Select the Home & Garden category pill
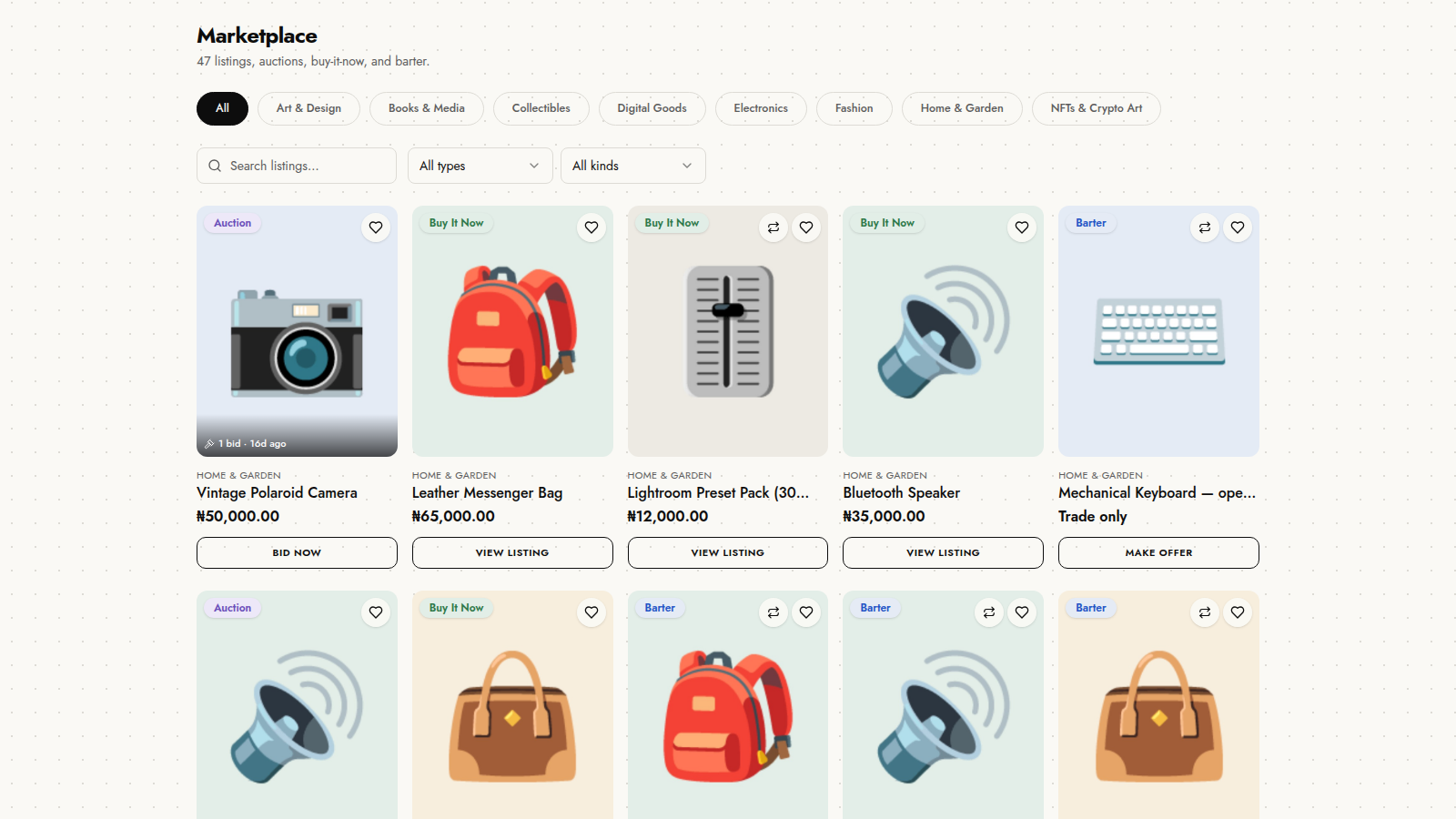Image resolution: width=1456 pixels, height=819 pixels. coord(962,108)
